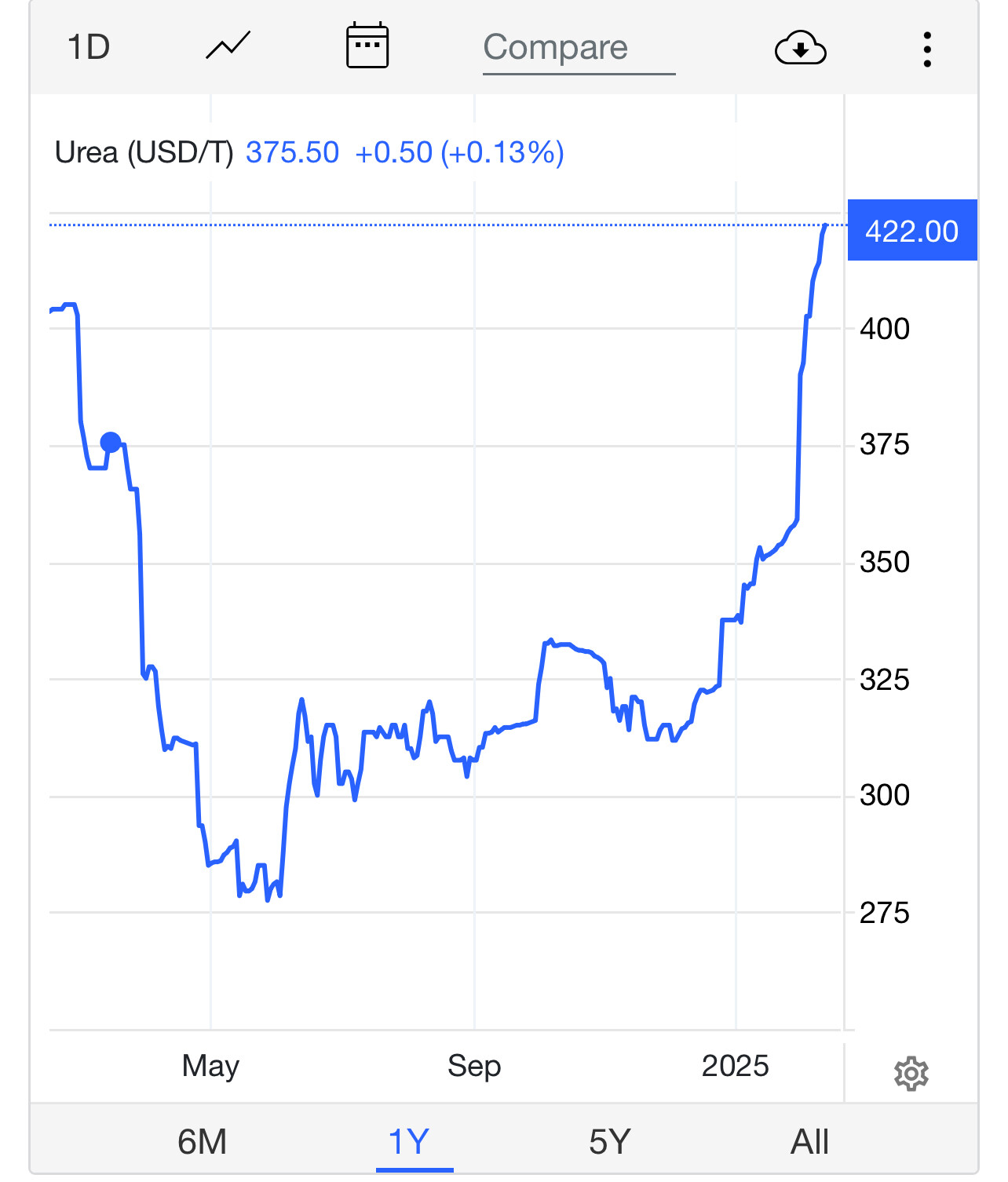
Task: Click the Urea (USD/T) series label
Action: tap(144, 152)
